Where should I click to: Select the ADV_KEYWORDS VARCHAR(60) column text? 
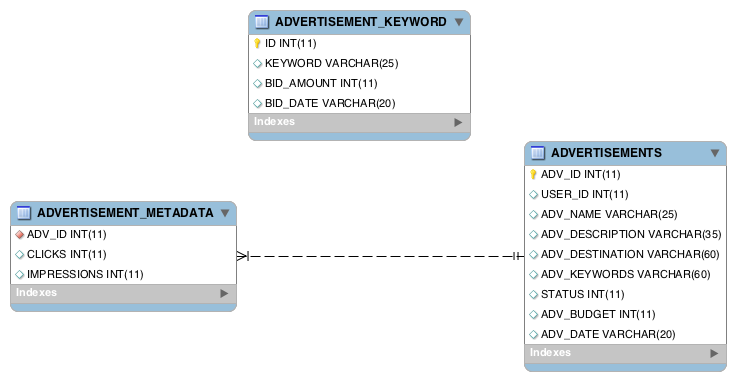[x=625, y=274]
